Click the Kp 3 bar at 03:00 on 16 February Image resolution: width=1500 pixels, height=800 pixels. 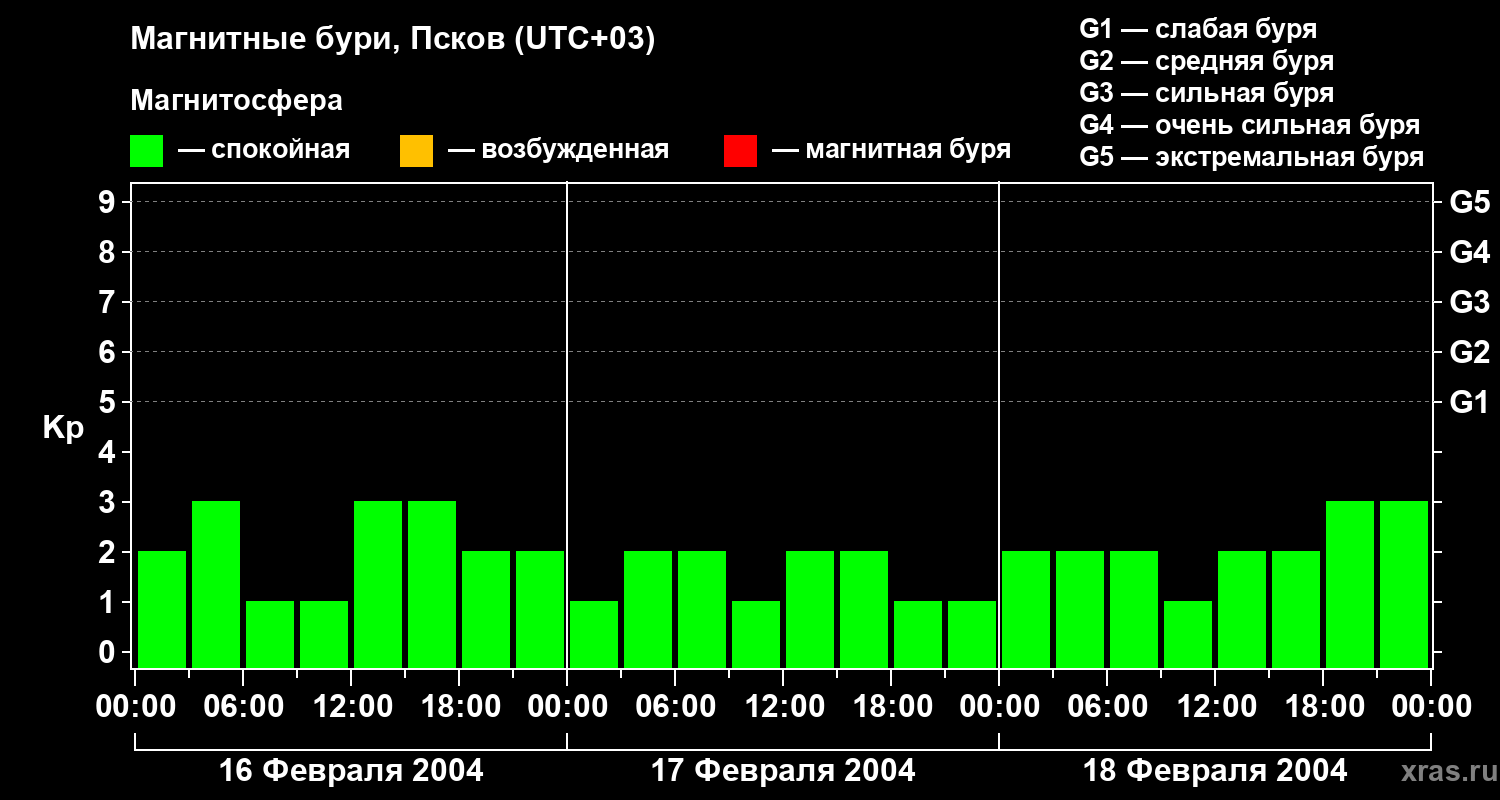click(x=216, y=584)
